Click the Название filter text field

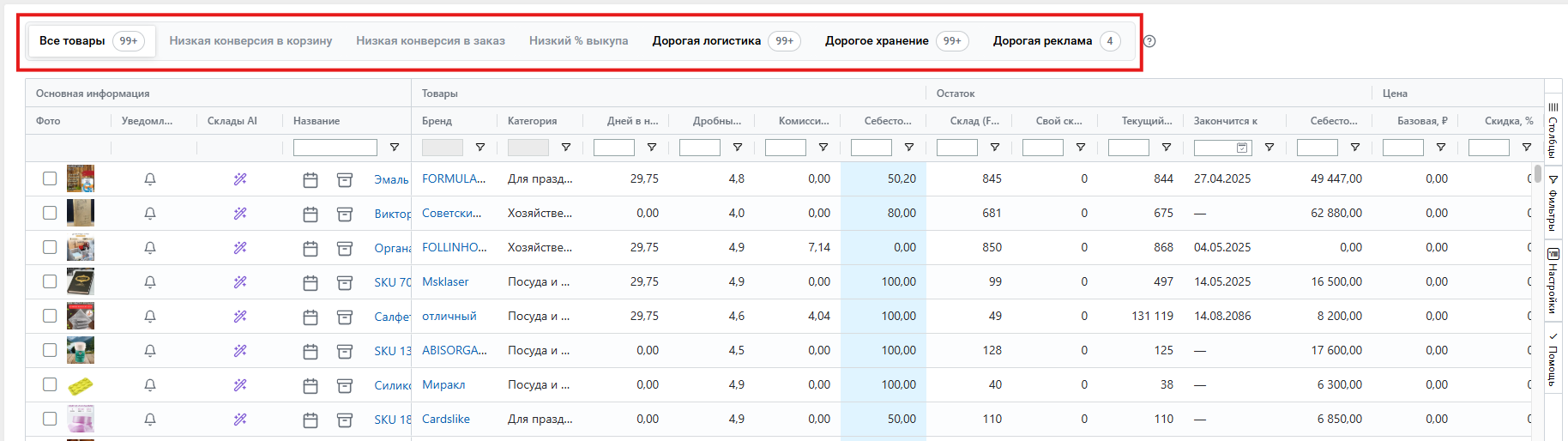(x=335, y=148)
